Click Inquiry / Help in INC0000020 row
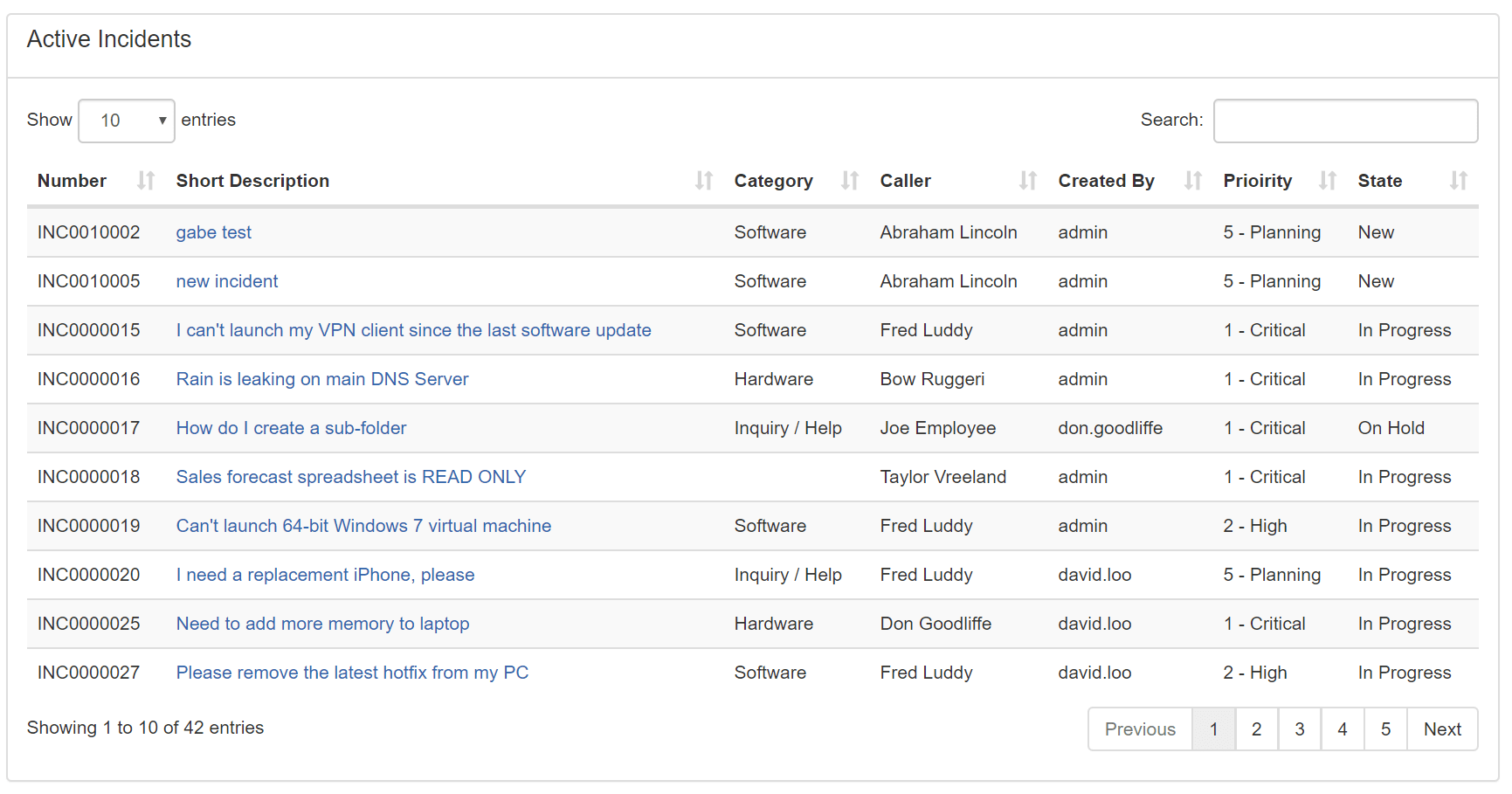Screen dimensions: 1512x794 click(788, 575)
